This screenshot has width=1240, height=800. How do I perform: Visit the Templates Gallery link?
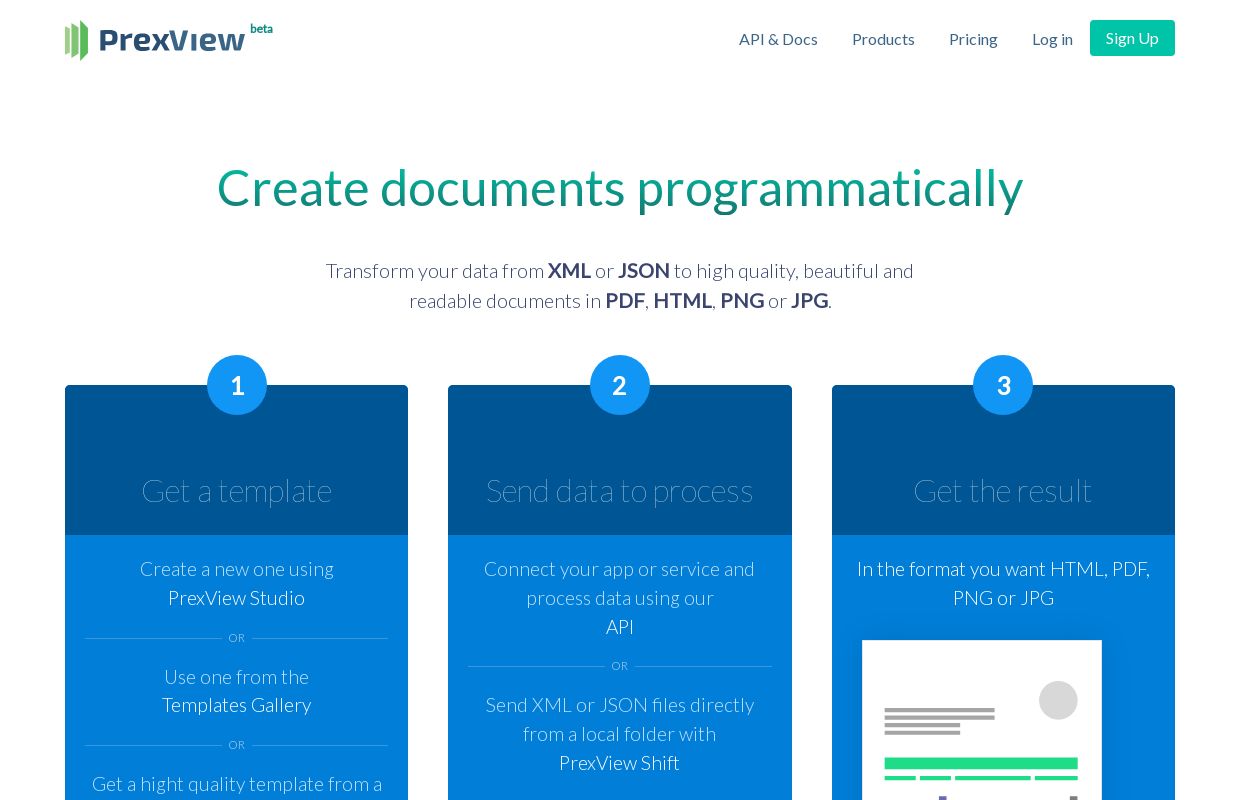236,705
